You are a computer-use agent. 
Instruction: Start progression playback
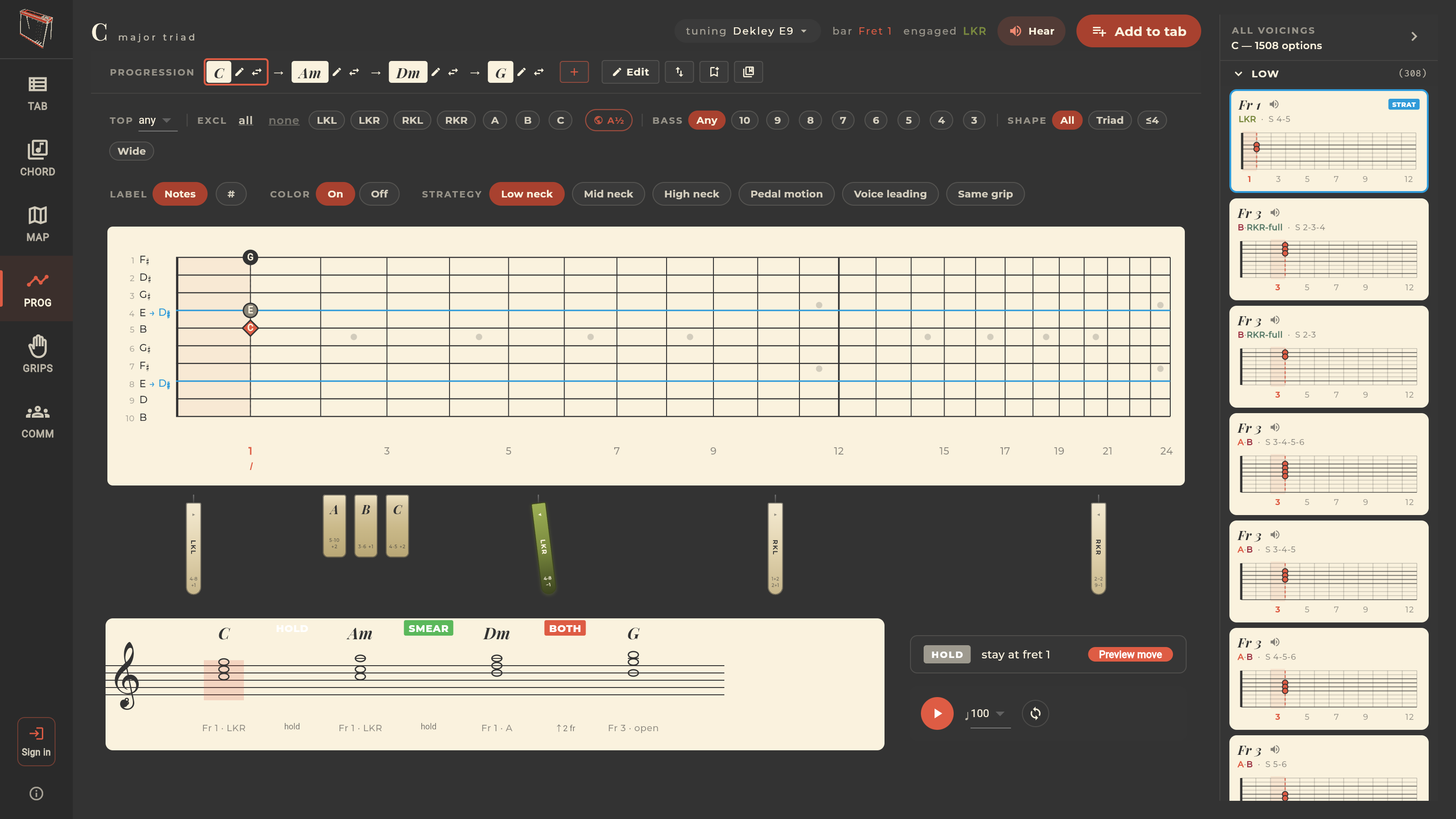pyautogui.click(x=937, y=713)
